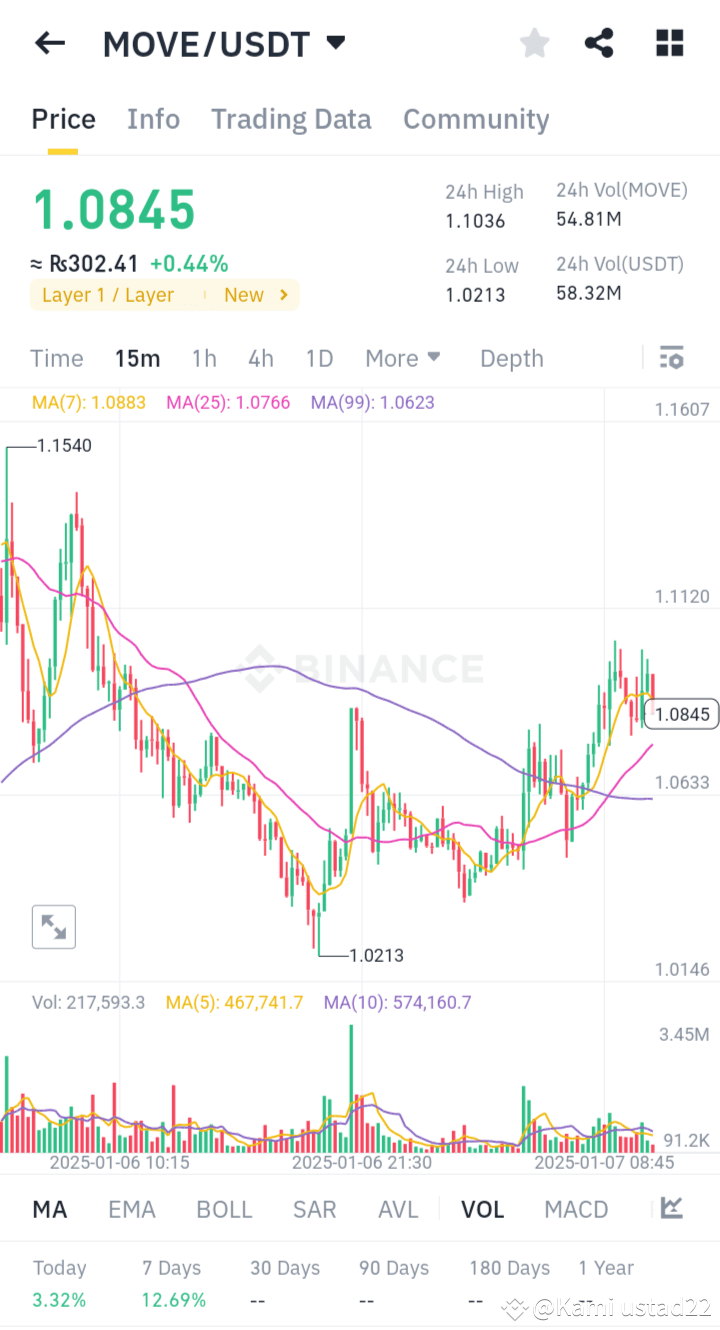Open the Trading Data tab
This screenshot has width=720, height=1330.
click(x=291, y=118)
